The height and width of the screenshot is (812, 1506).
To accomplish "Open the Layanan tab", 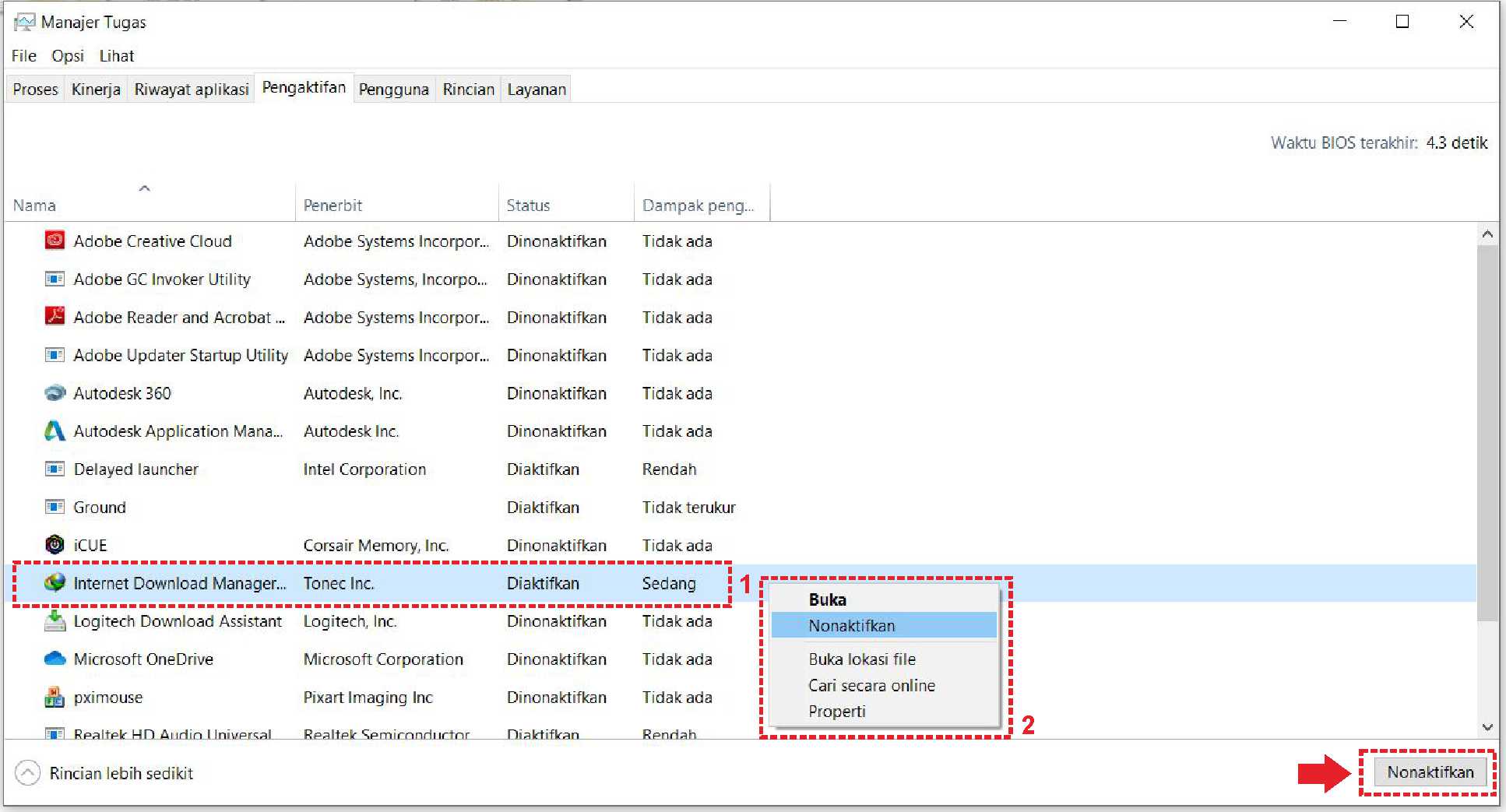I will pos(537,90).
